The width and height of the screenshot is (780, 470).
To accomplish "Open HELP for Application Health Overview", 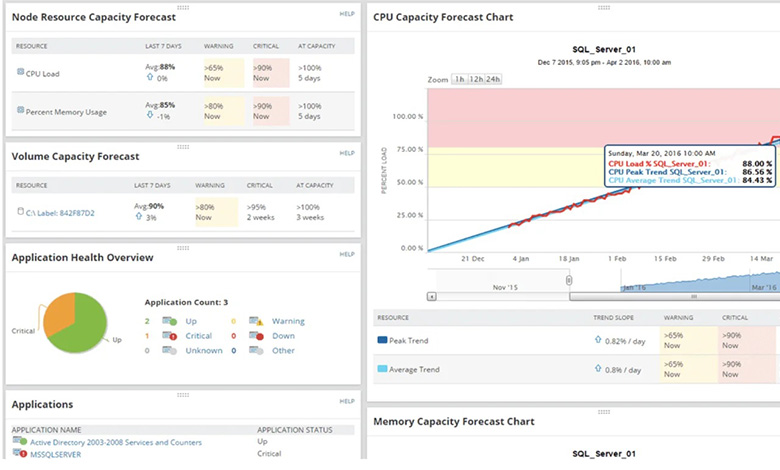I will pyautogui.click(x=347, y=254).
